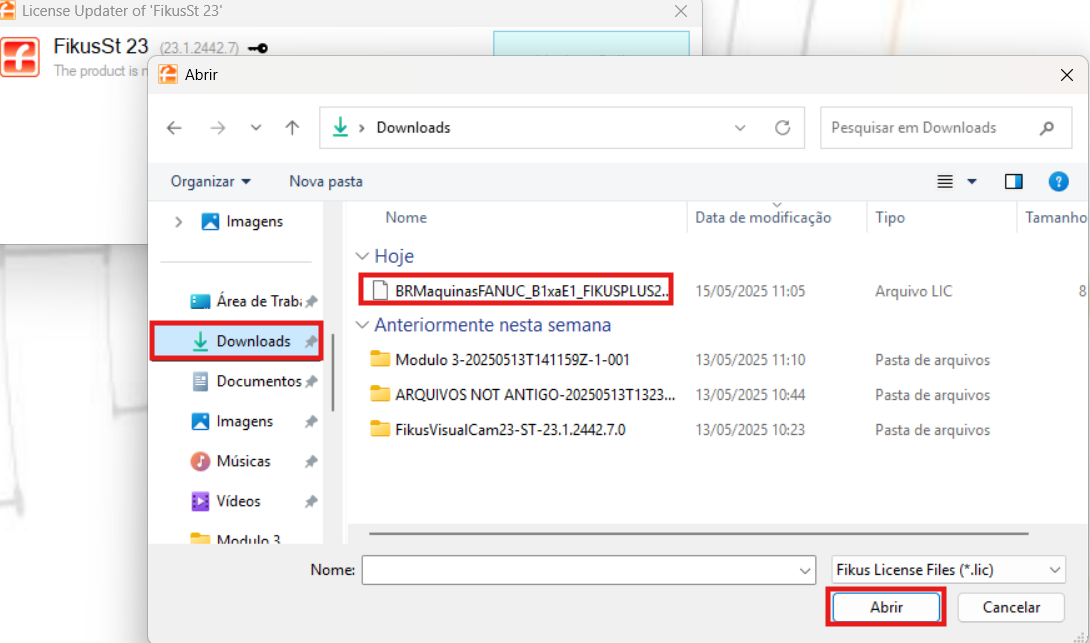This screenshot has width=1090, height=643.
Task: Click the folder icon of ARQUIVOS NOT ANTIGO
Action: click(x=380, y=394)
